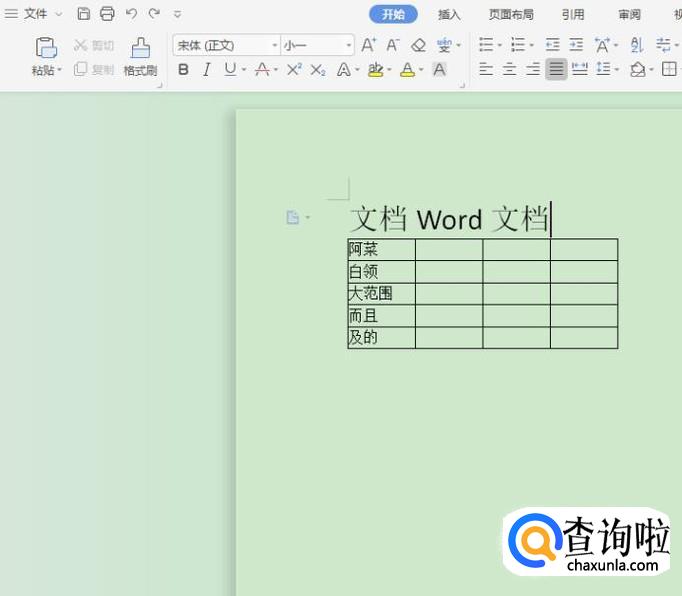Open the 审阅 tab
The image size is (682, 596).
(629, 15)
